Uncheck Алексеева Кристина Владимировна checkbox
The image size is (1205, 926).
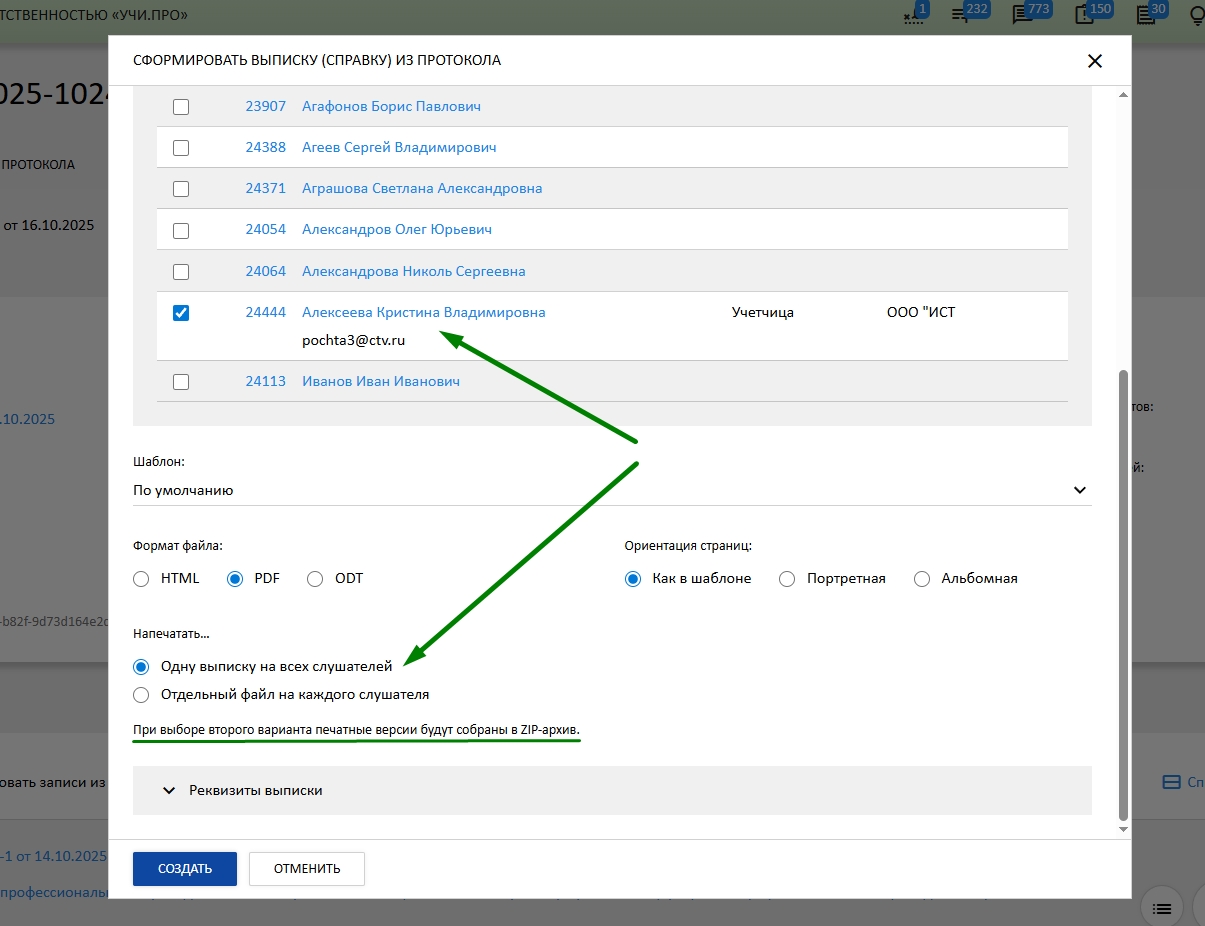(x=181, y=313)
